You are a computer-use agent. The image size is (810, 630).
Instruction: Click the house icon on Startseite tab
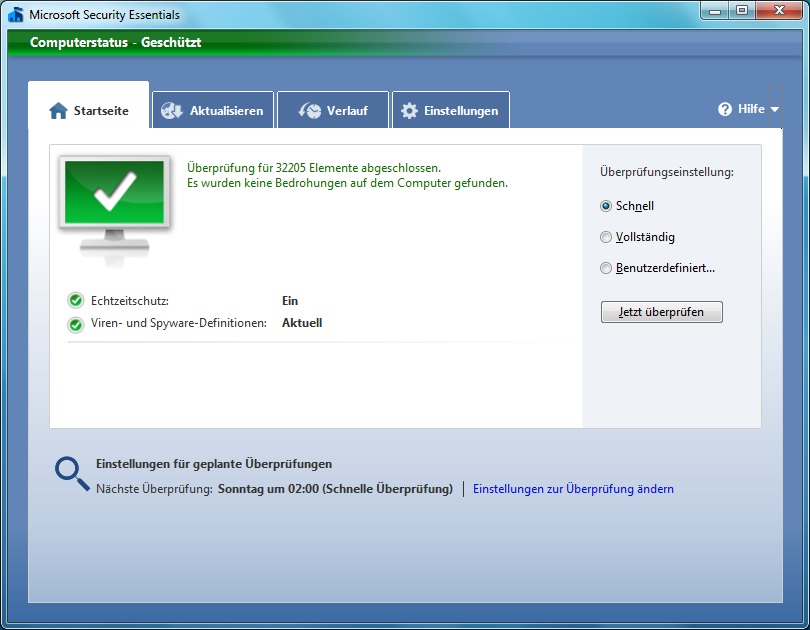58,111
